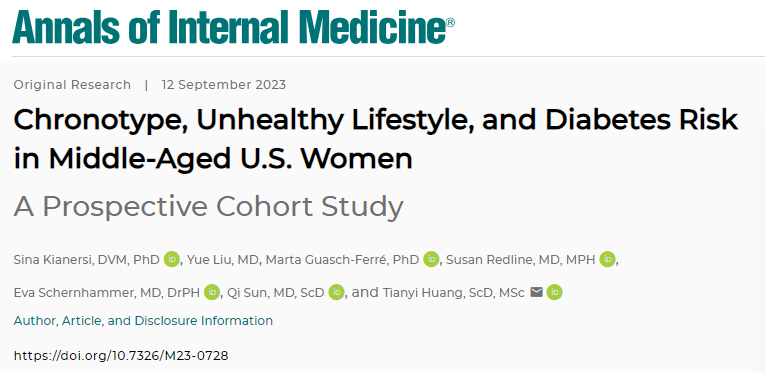This screenshot has height=372, width=765.
Task: Click the 12 September 2023 publication date
Action: (224, 84)
